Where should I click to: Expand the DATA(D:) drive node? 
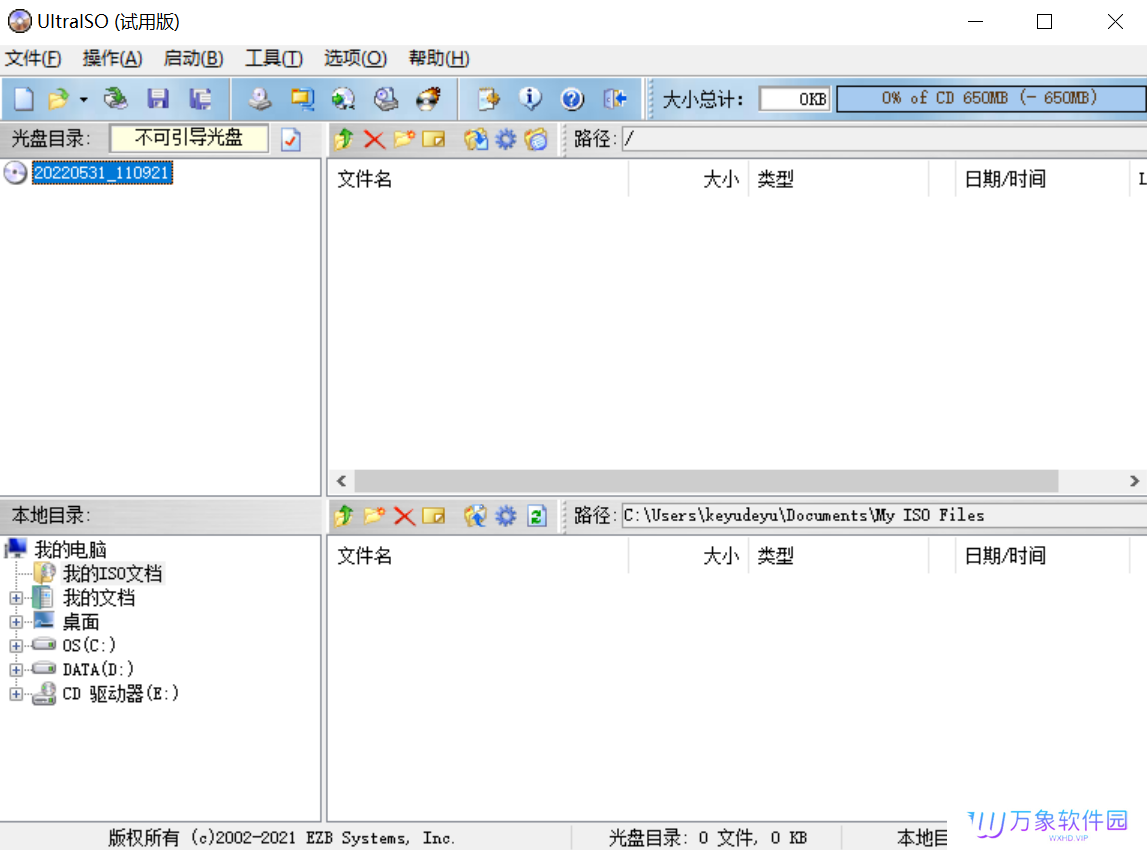point(16,669)
